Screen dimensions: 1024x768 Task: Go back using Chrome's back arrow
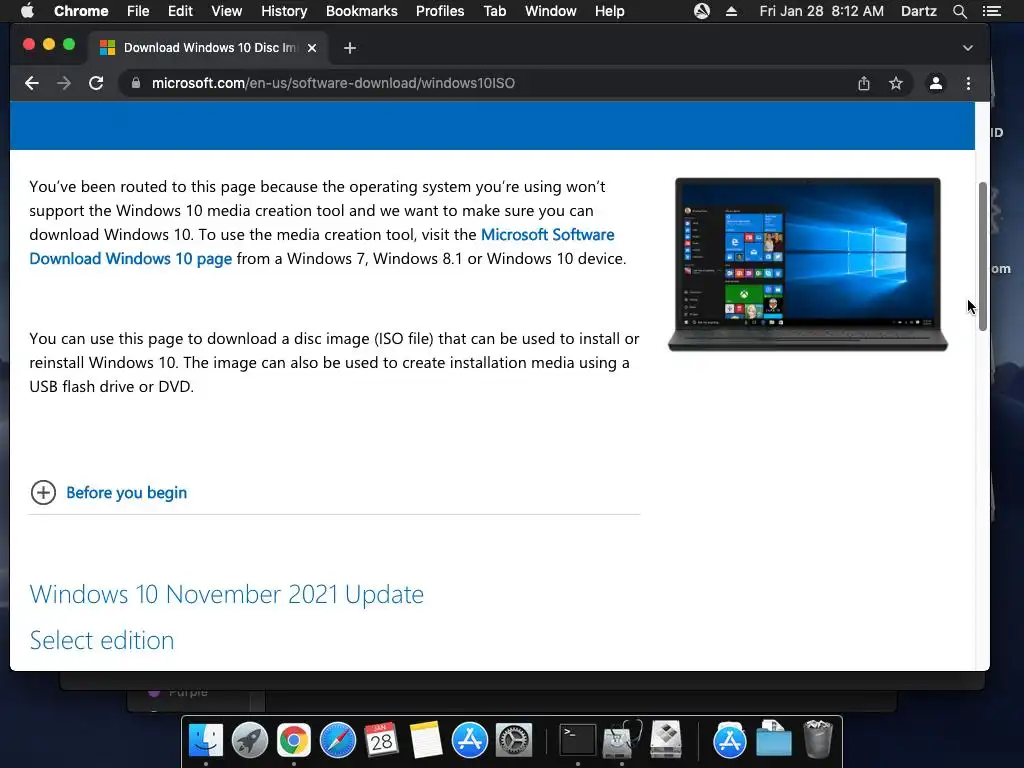pos(31,83)
